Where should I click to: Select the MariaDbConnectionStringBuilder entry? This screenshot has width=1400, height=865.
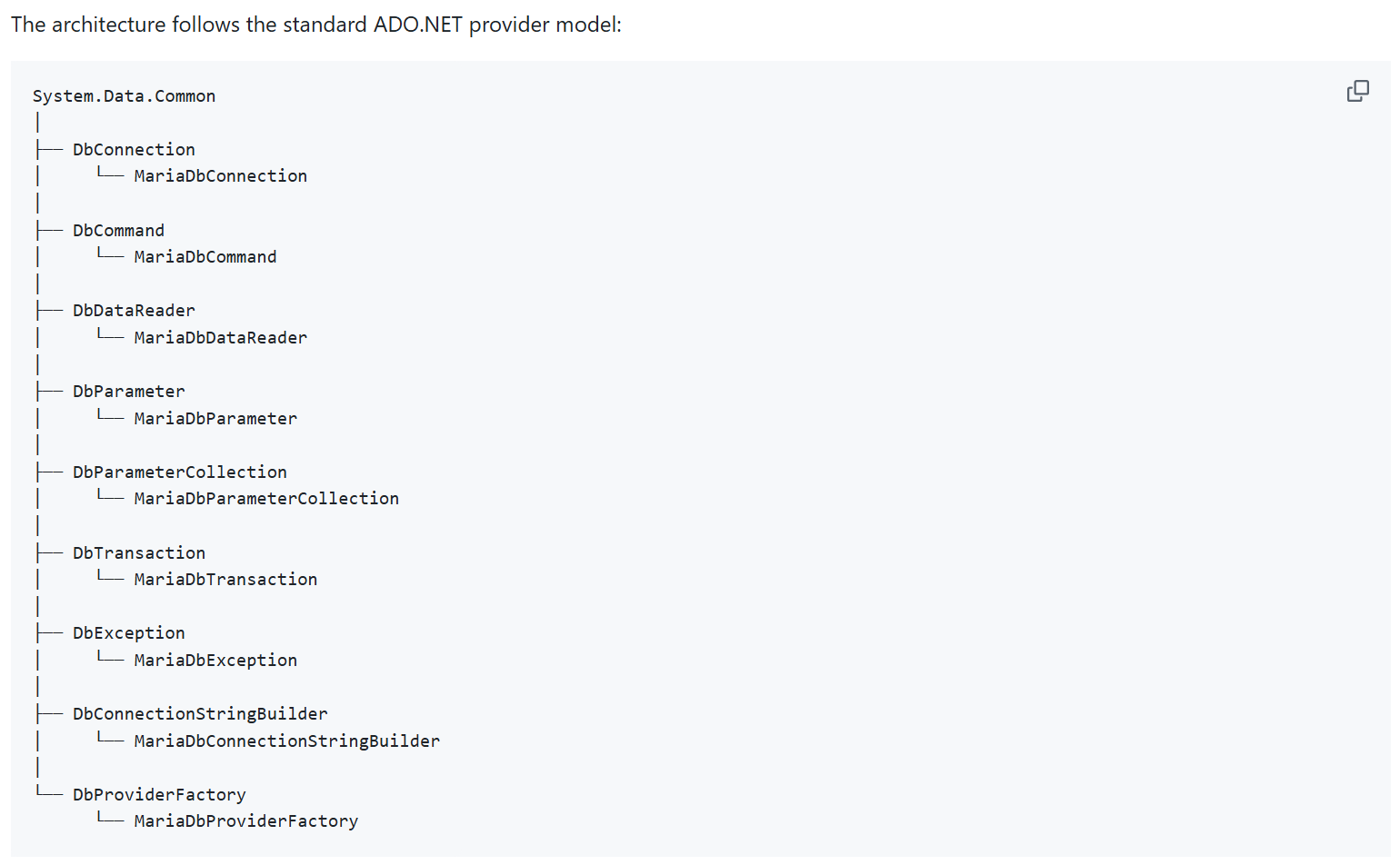click(287, 741)
